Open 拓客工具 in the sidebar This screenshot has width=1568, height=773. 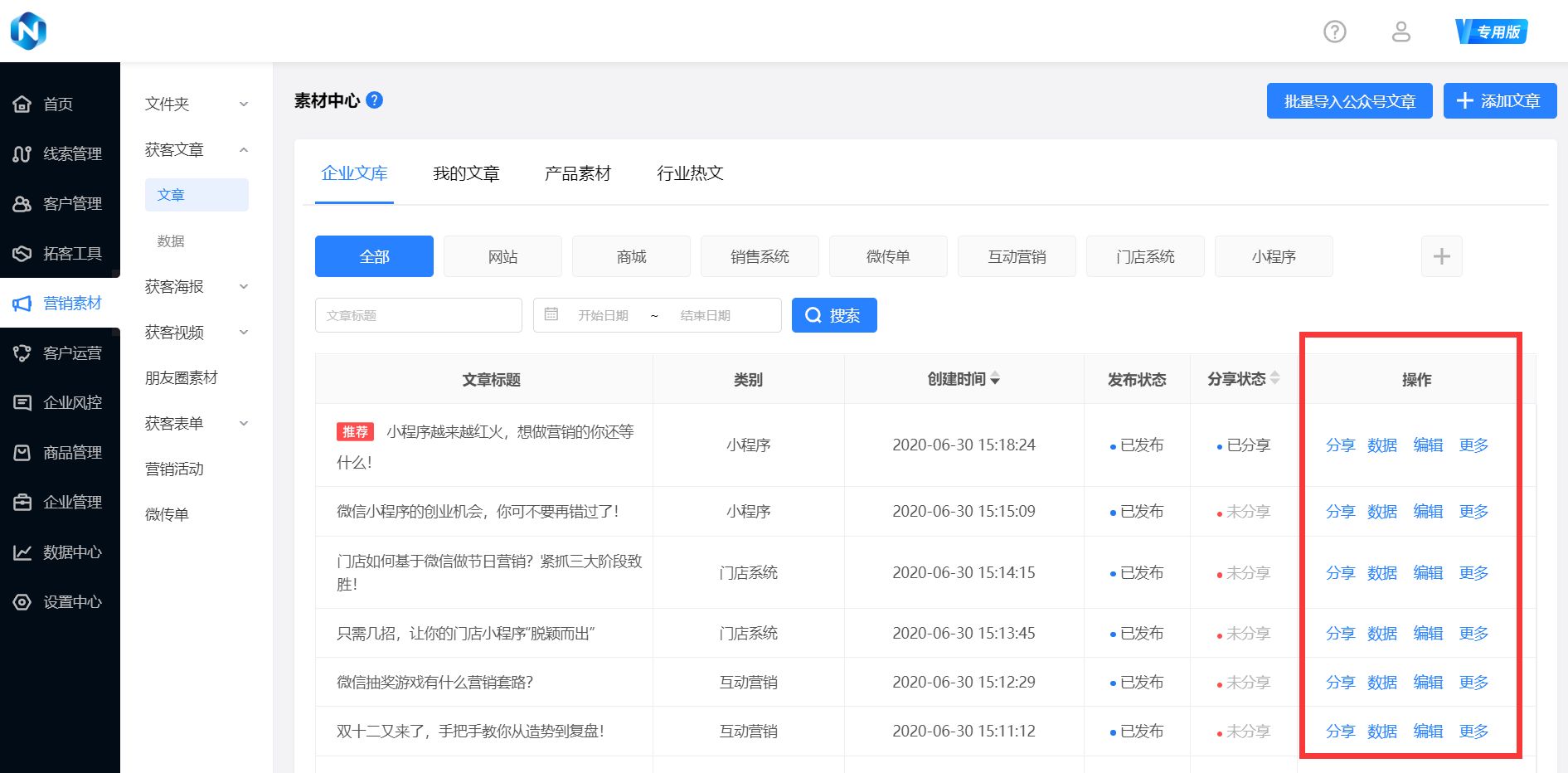(60, 253)
